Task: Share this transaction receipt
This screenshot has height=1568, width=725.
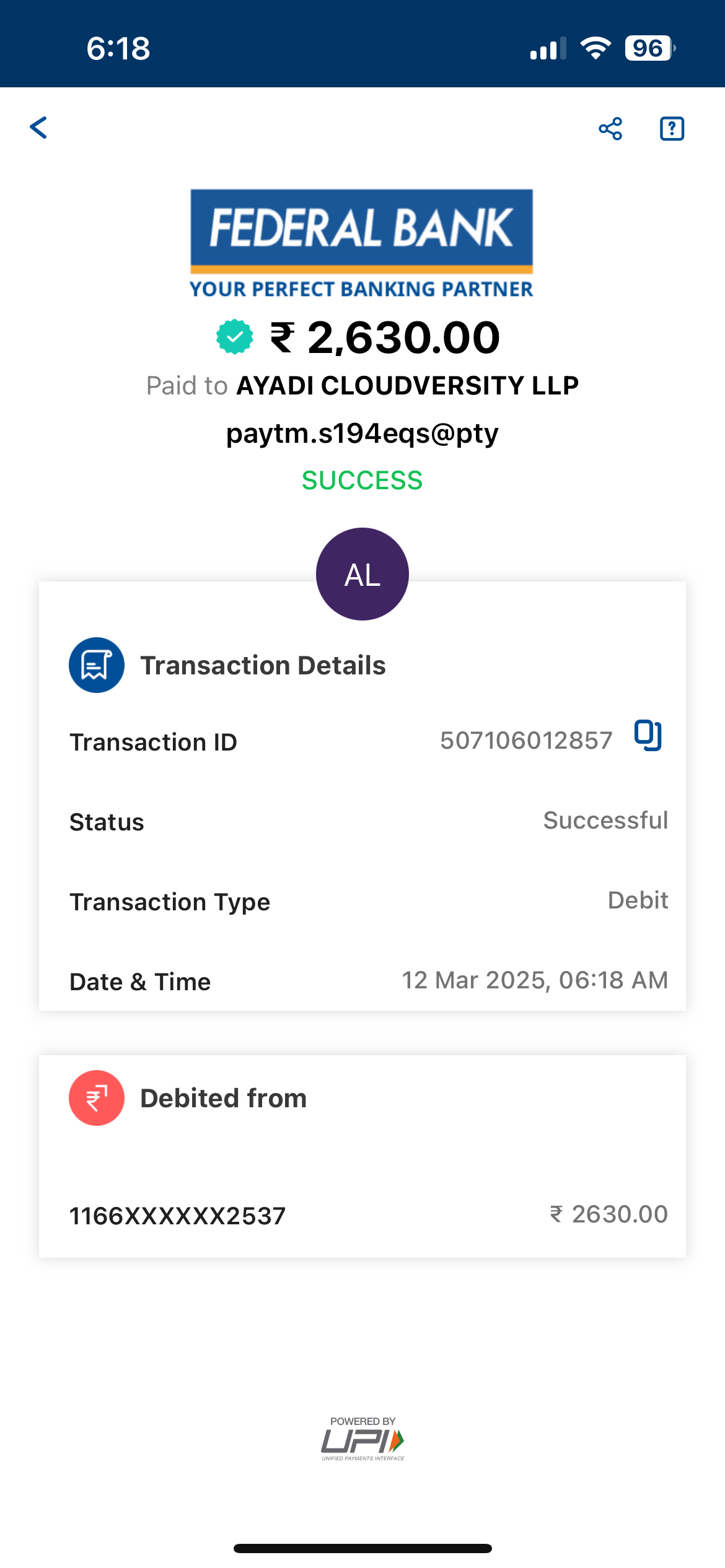Action: (610, 129)
